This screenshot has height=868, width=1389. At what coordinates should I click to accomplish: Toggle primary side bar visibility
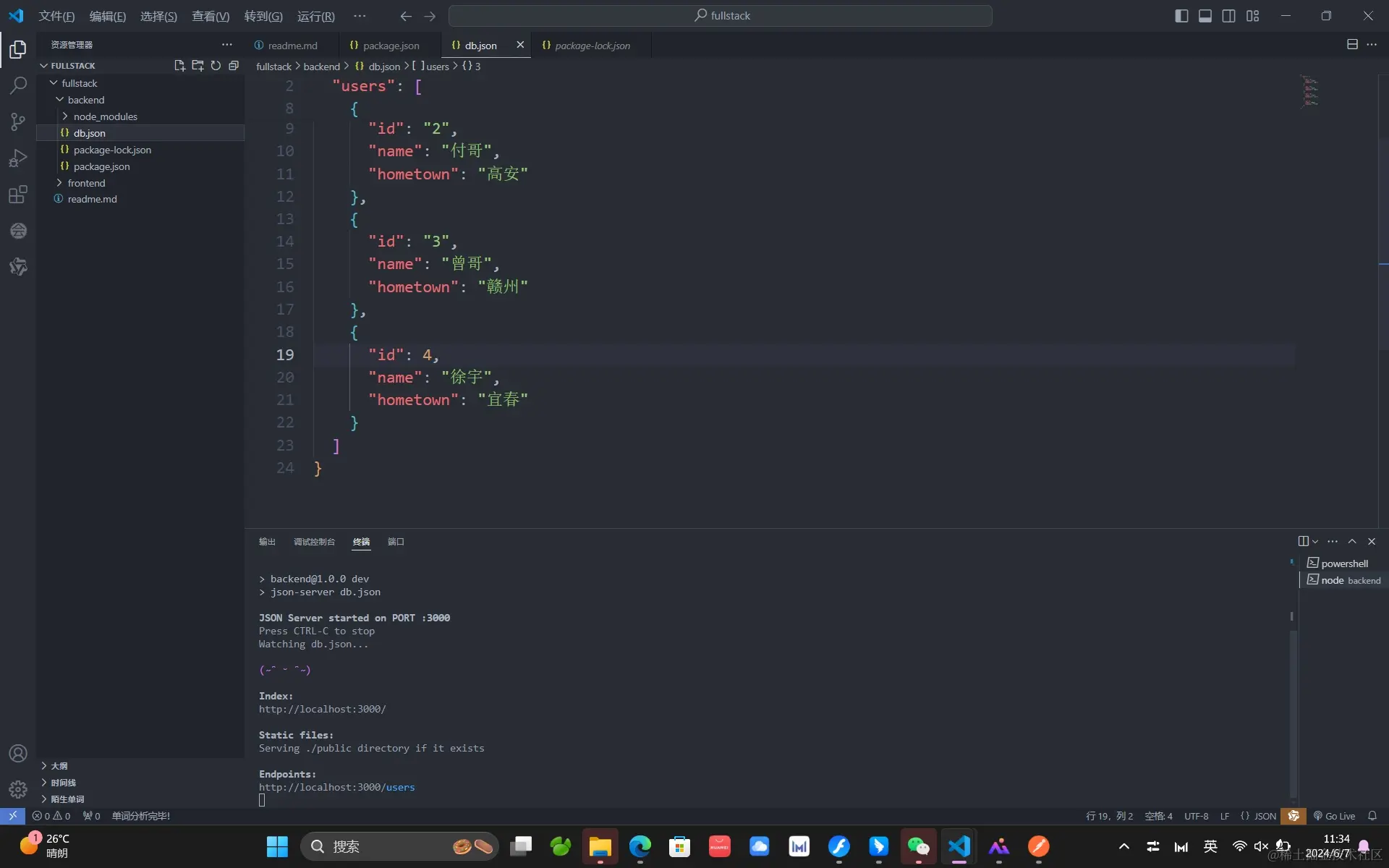click(1181, 16)
